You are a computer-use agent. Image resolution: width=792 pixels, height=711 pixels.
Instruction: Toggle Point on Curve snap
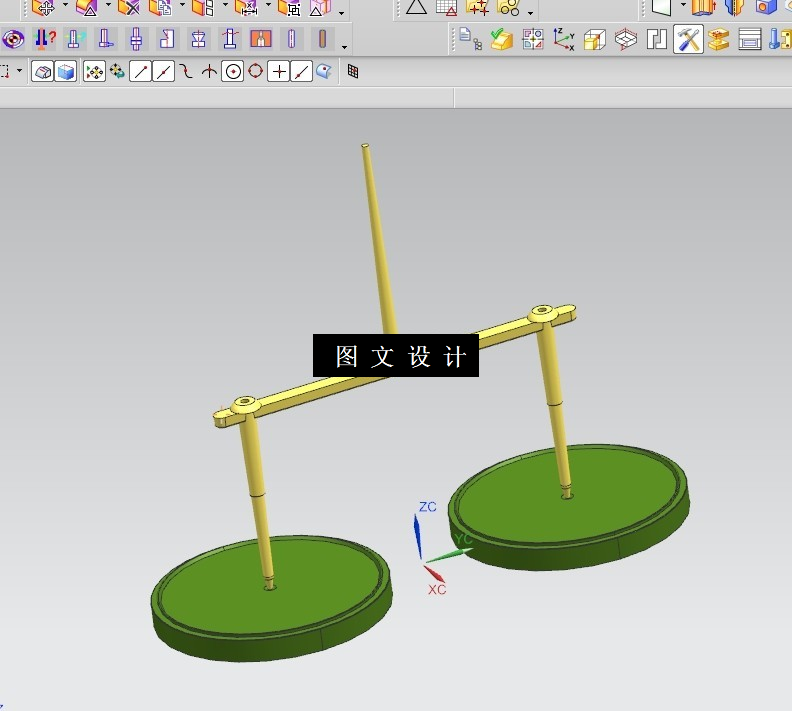pyautogui.click(x=301, y=72)
